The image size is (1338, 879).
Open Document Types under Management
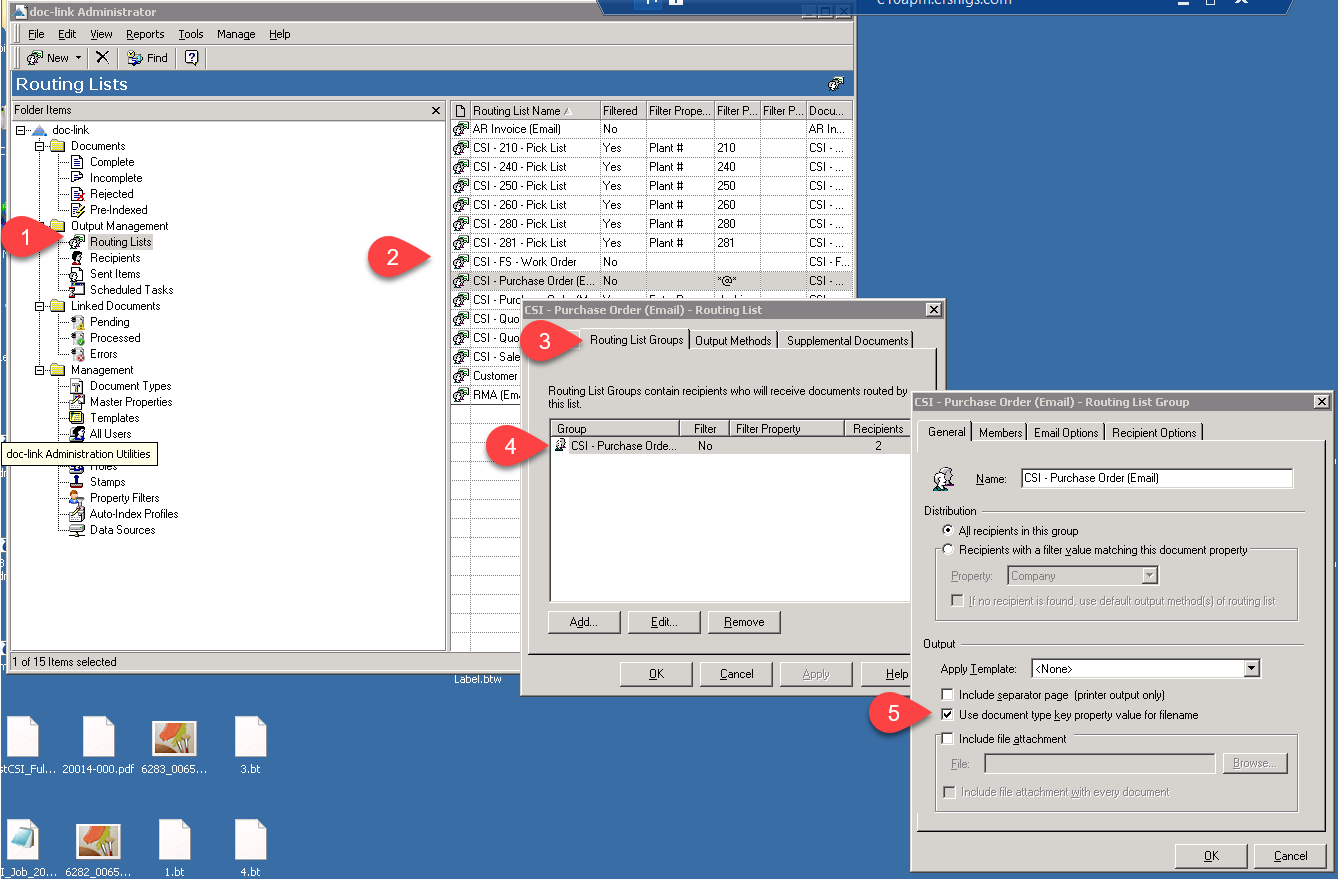130,386
